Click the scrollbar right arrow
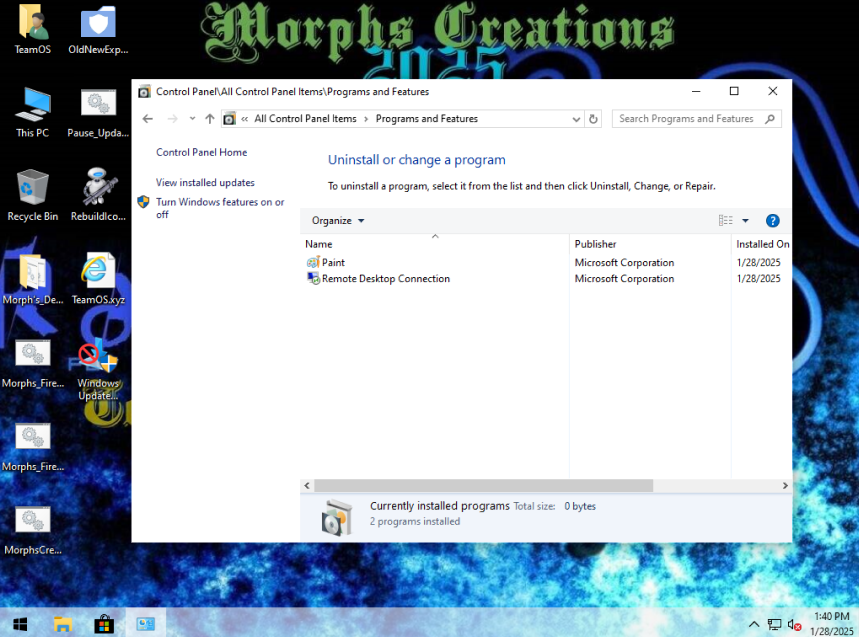Viewport: 859px width, 637px height. pos(785,485)
